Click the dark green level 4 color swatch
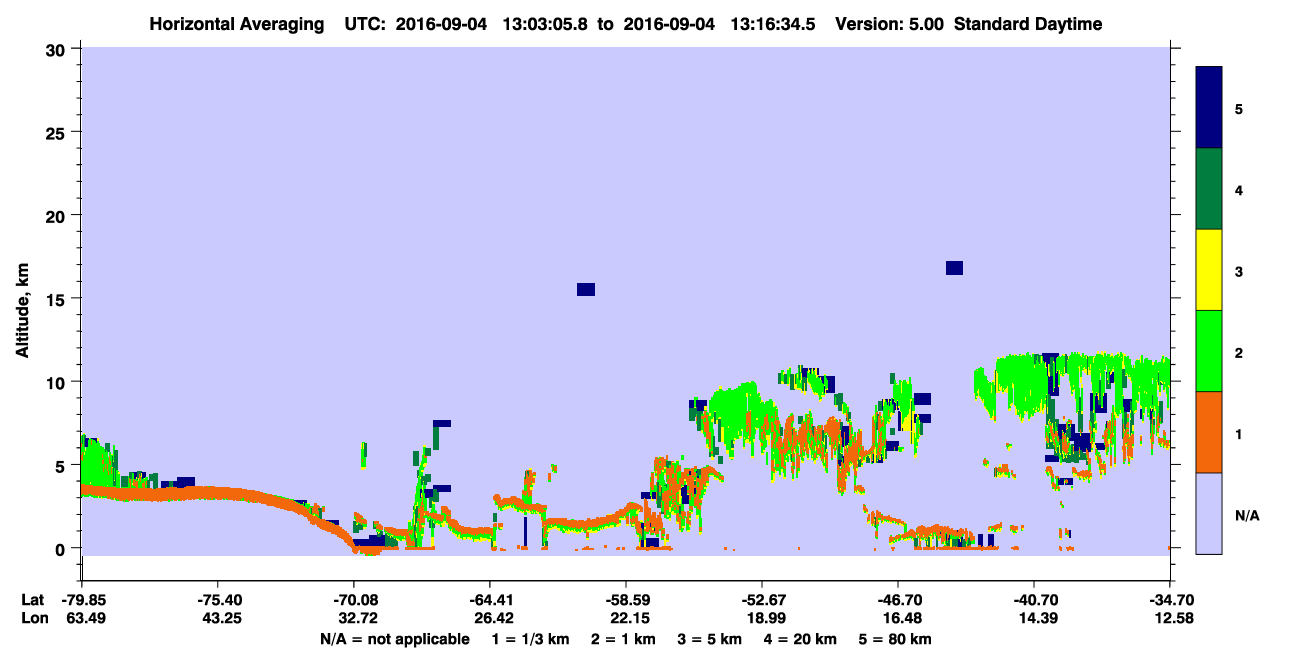Screen dimensions: 1300x667 (1209, 189)
